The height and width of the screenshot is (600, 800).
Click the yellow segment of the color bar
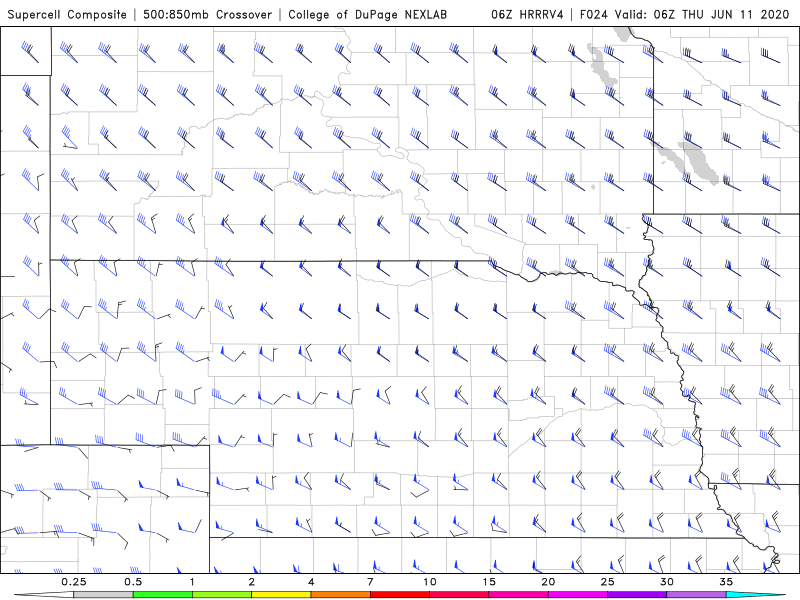[x=281, y=595]
